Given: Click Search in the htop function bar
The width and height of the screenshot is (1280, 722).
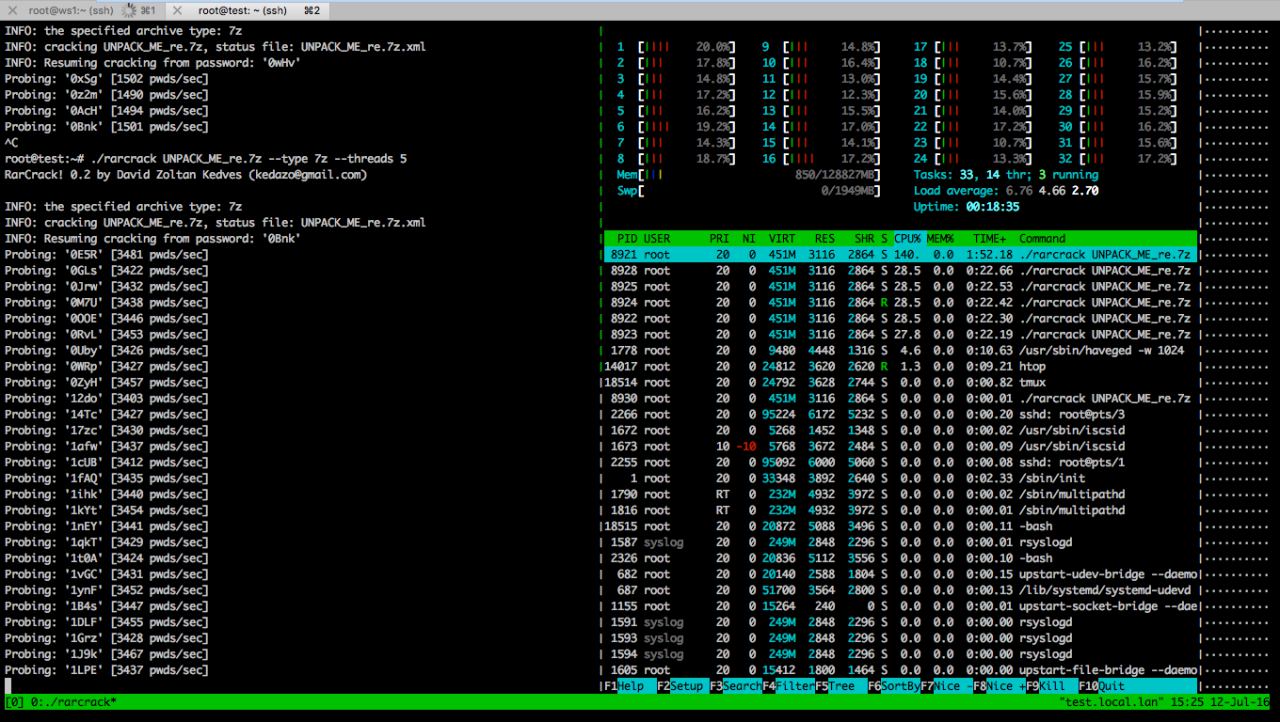Looking at the screenshot, I should [x=742, y=687].
